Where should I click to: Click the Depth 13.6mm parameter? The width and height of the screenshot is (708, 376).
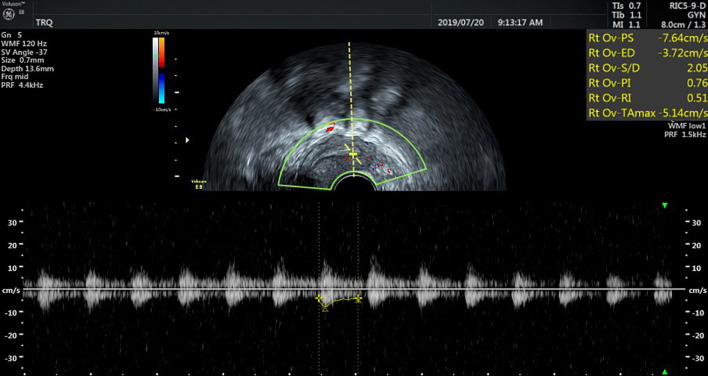click(x=28, y=69)
